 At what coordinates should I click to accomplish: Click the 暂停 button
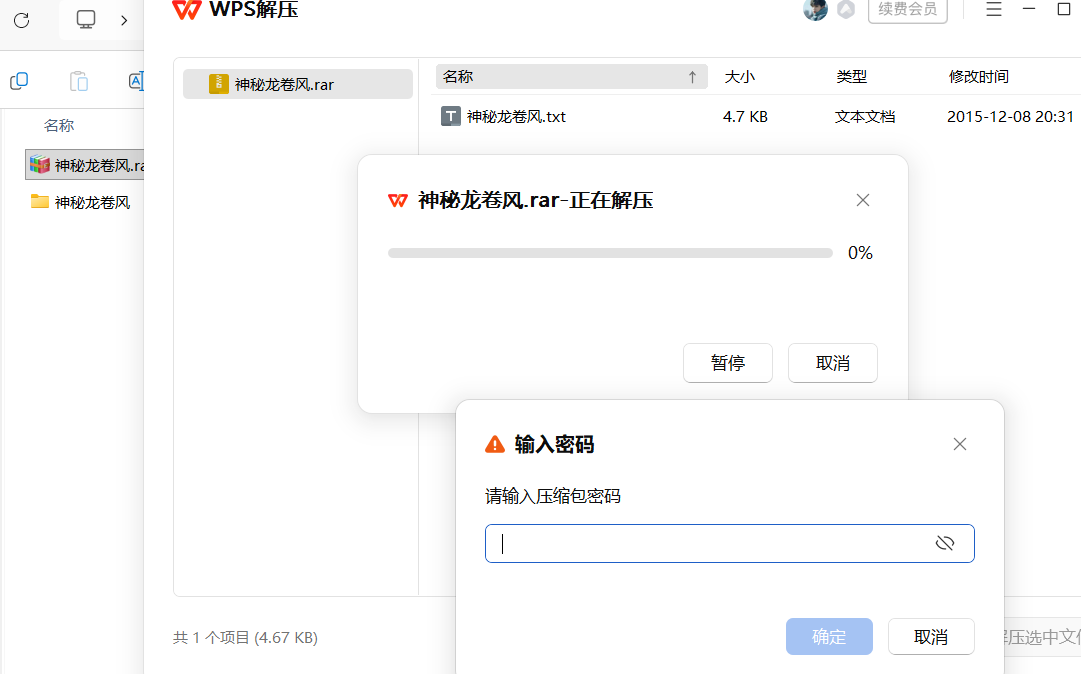727,362
